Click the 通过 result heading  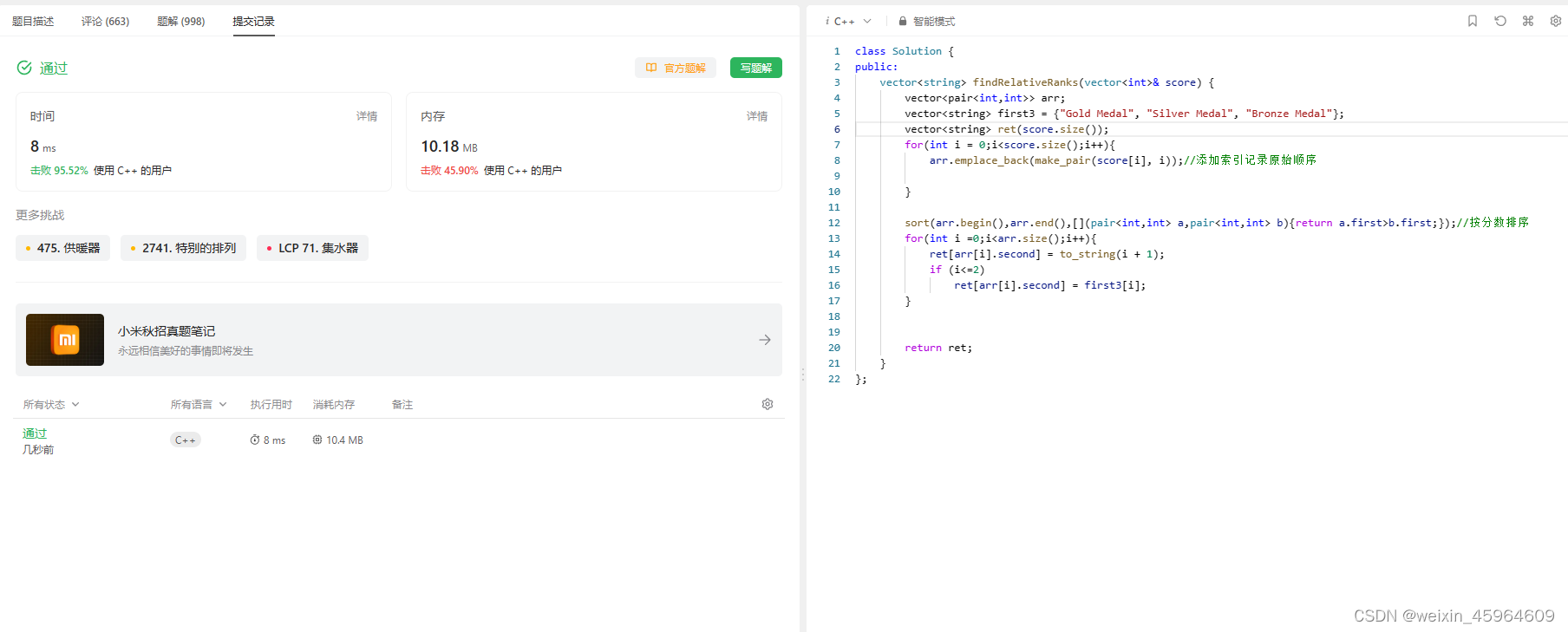(x=54, y=68)
